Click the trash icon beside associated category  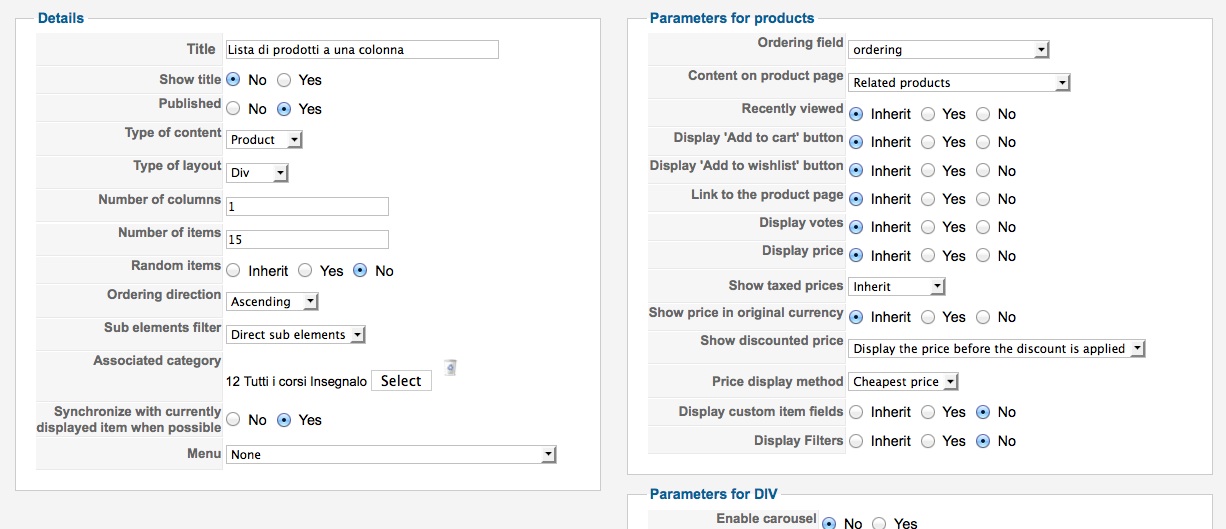(x=450, y=368)
